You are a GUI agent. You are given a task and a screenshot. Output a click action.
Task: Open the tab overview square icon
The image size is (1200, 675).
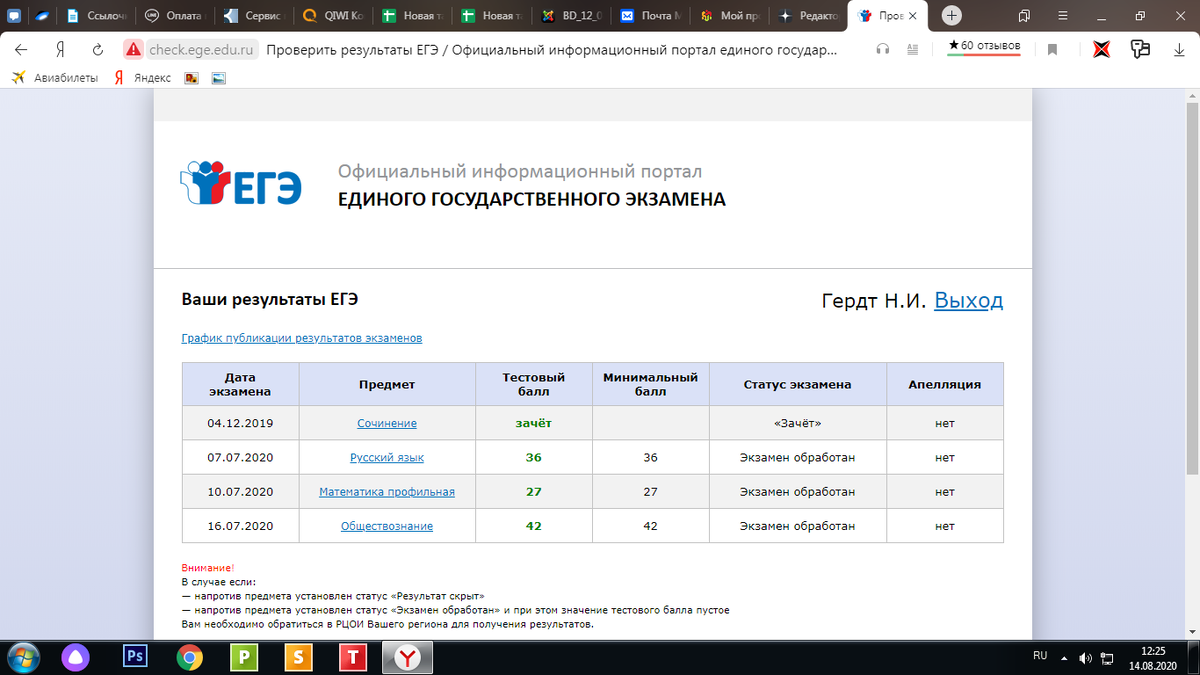(1022, 16)
